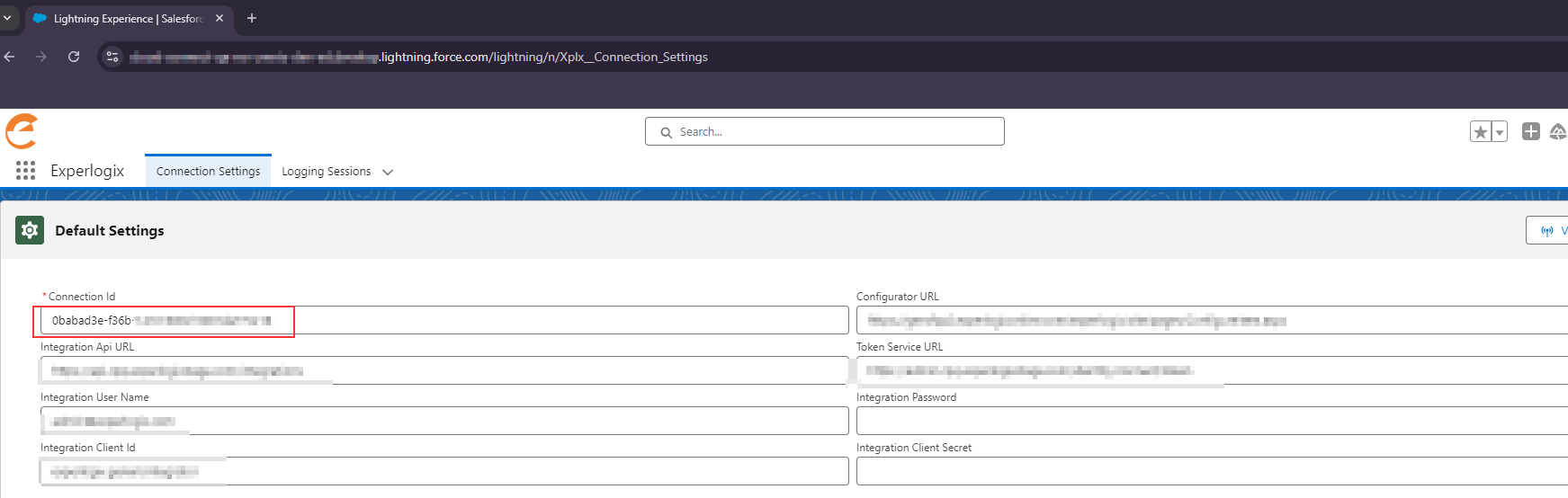Click the Token Service URL field
The width and height of the screenshot is (1568, 498).
tap(1212, 370)
